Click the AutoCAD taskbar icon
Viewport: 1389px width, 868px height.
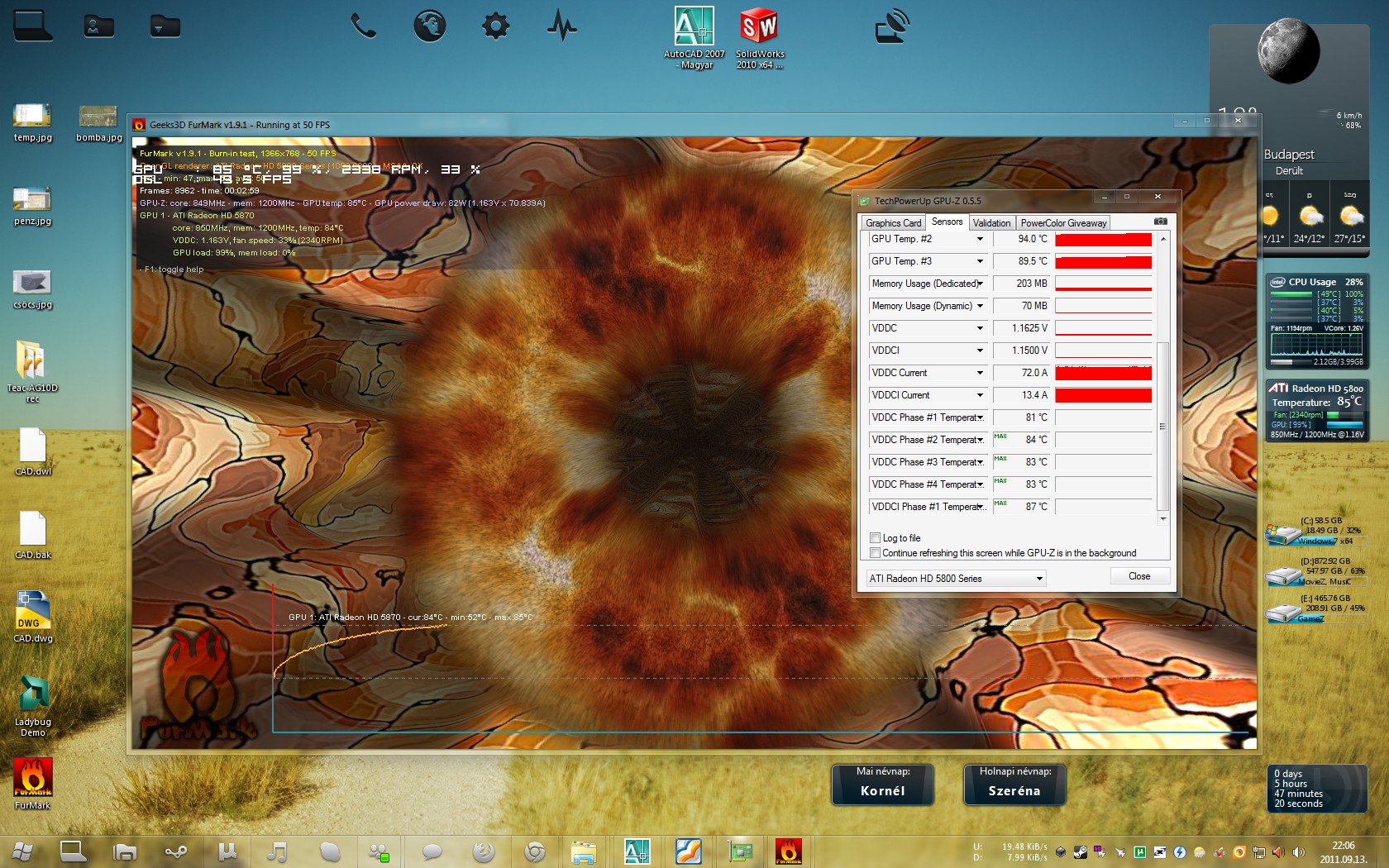pos(637,851)
